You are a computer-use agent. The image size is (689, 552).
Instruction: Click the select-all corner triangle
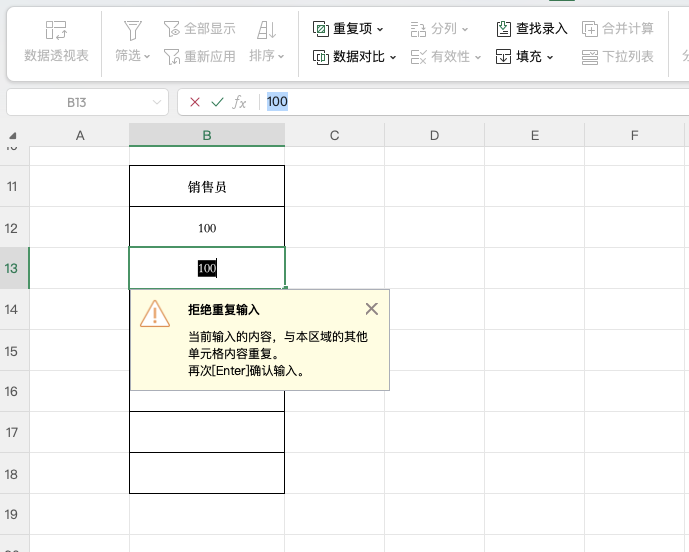click(13, 135)
